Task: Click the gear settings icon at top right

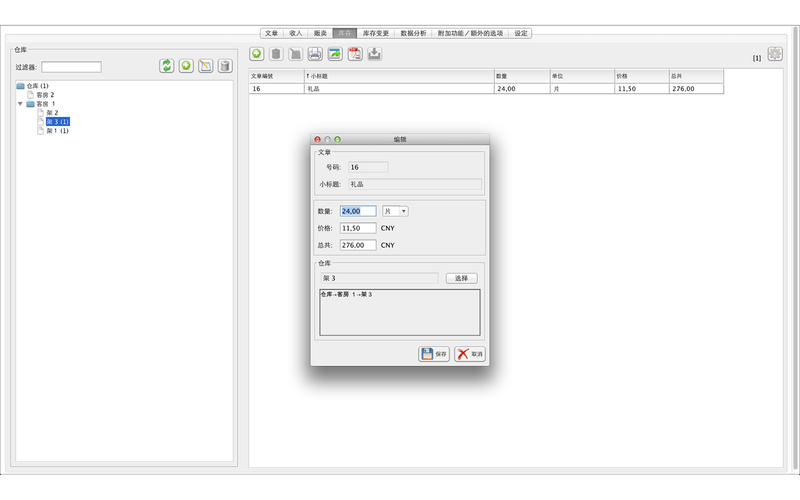Action: click(x=775, y=55)
